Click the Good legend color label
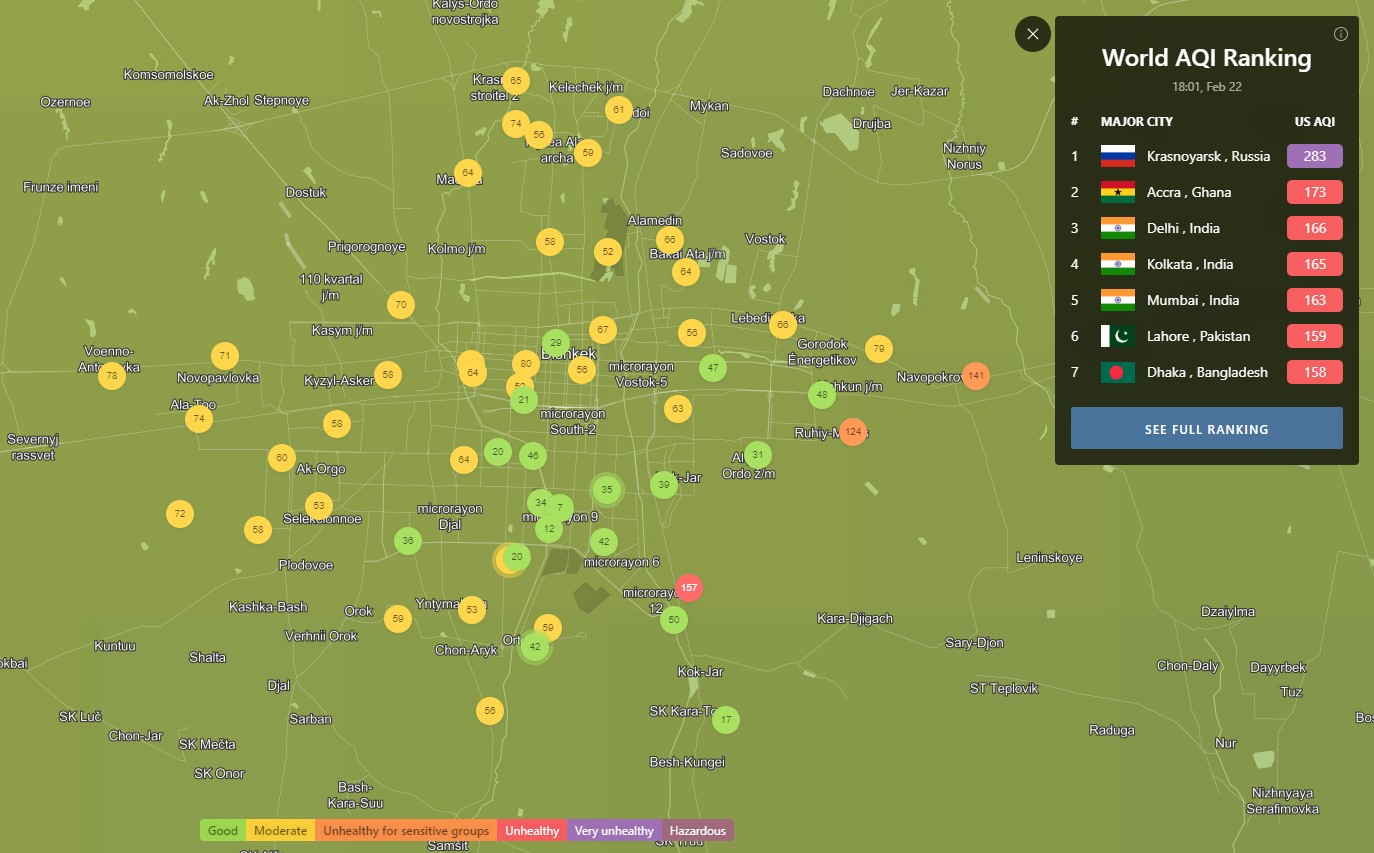Viewport: 1374px width, 853px height. coord(223,831)
